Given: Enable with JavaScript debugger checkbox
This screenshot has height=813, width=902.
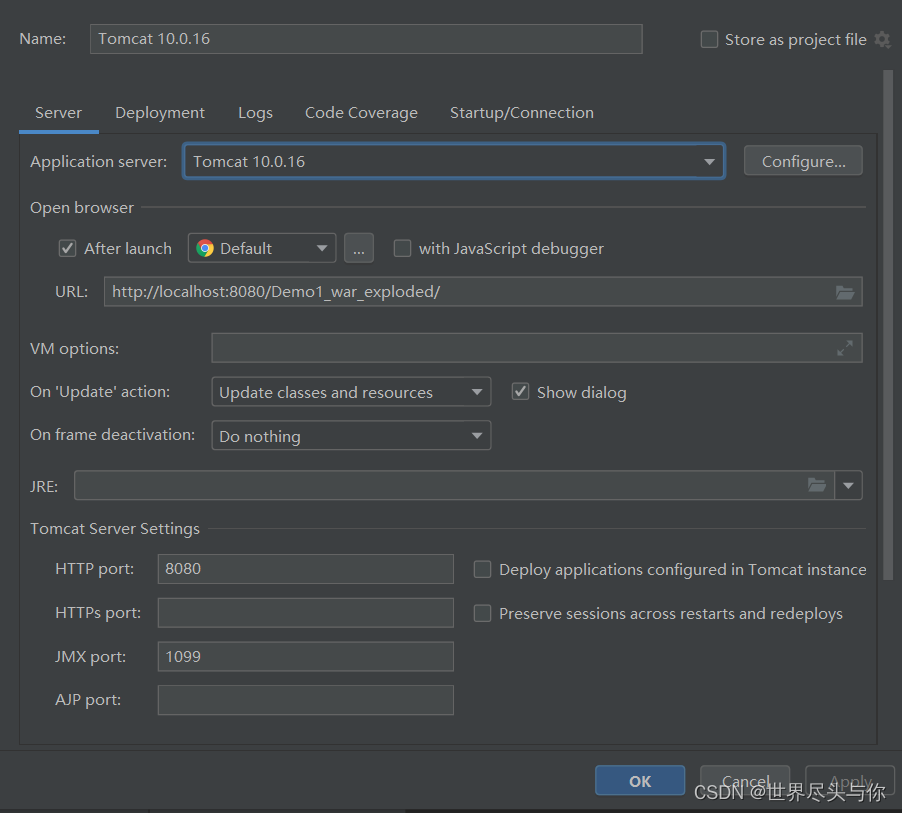Looking at the screenshot, I should point(402,249).
